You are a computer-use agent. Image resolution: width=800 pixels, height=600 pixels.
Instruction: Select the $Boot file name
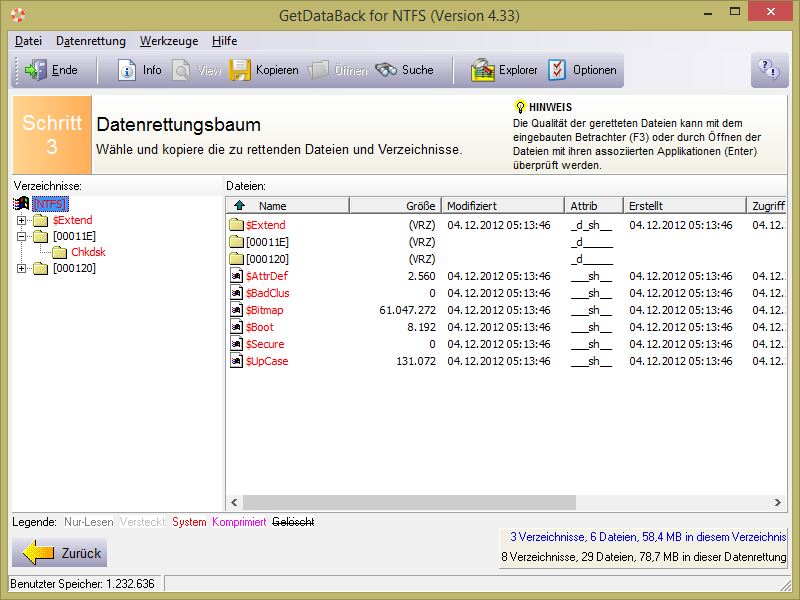click(260, 327)
